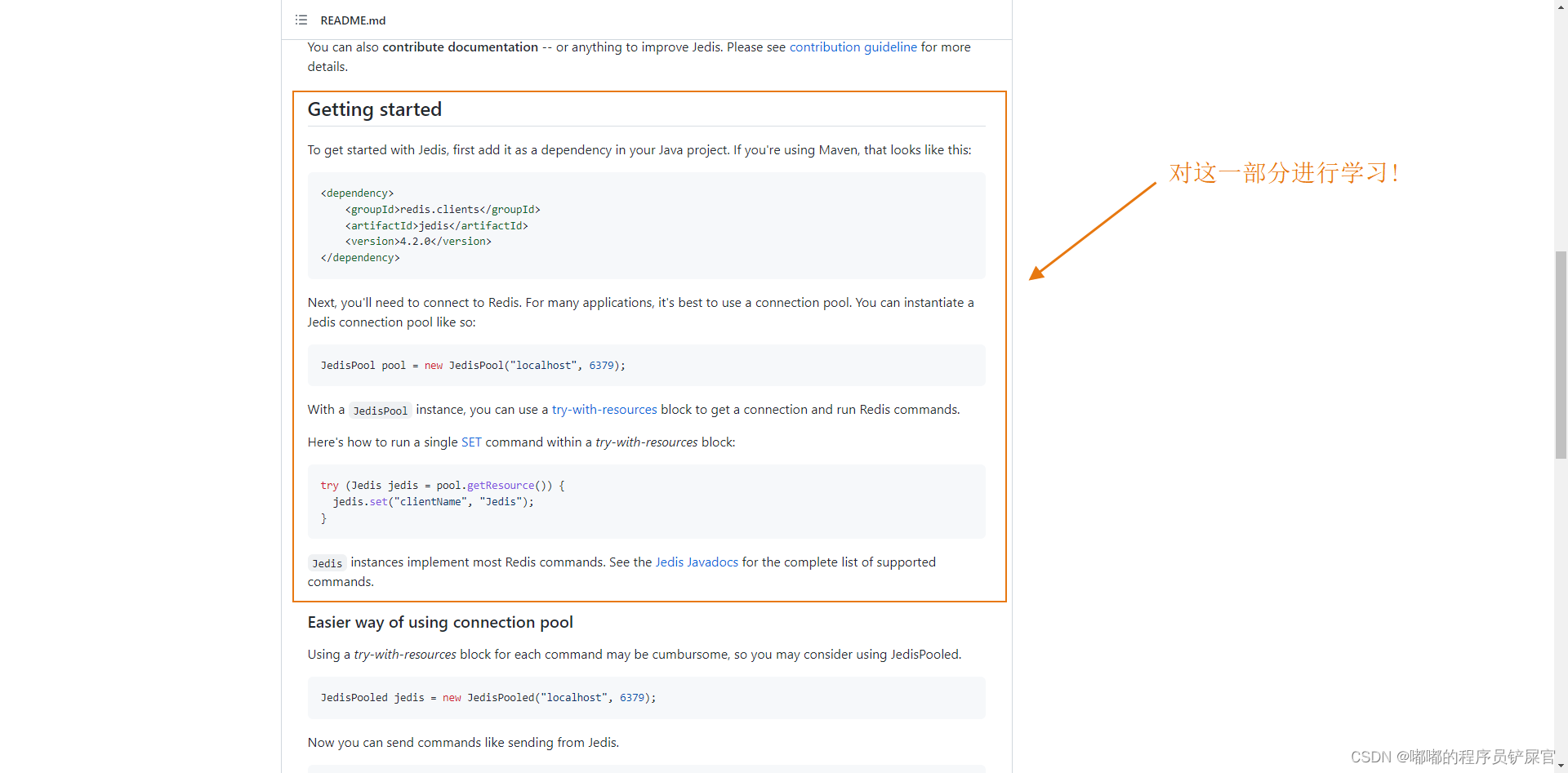Visit the Jedis Javadocs link

(697, 562)
